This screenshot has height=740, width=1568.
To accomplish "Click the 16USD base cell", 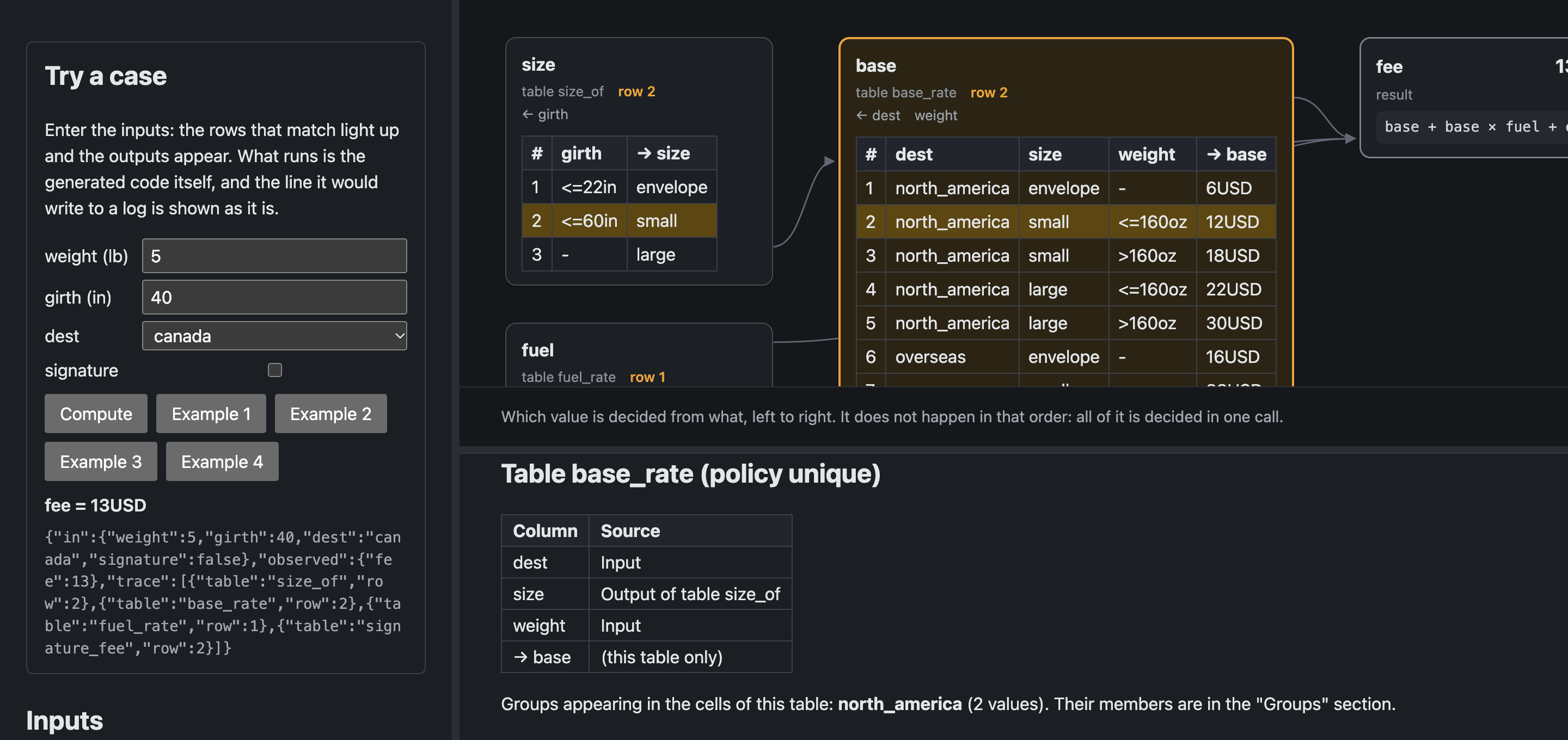I will 1236,356.
